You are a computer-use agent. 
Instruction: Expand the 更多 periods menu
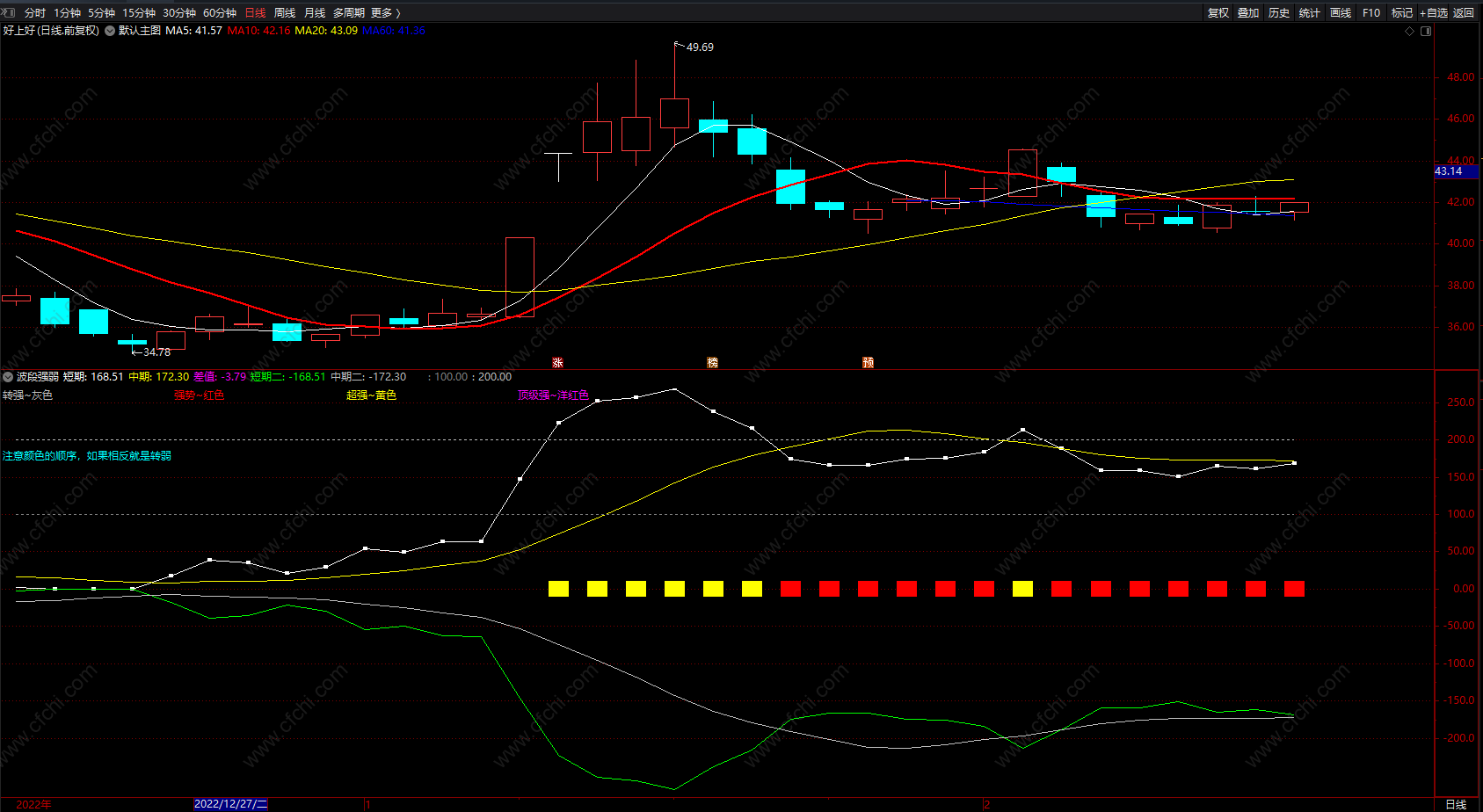point(386,13)
